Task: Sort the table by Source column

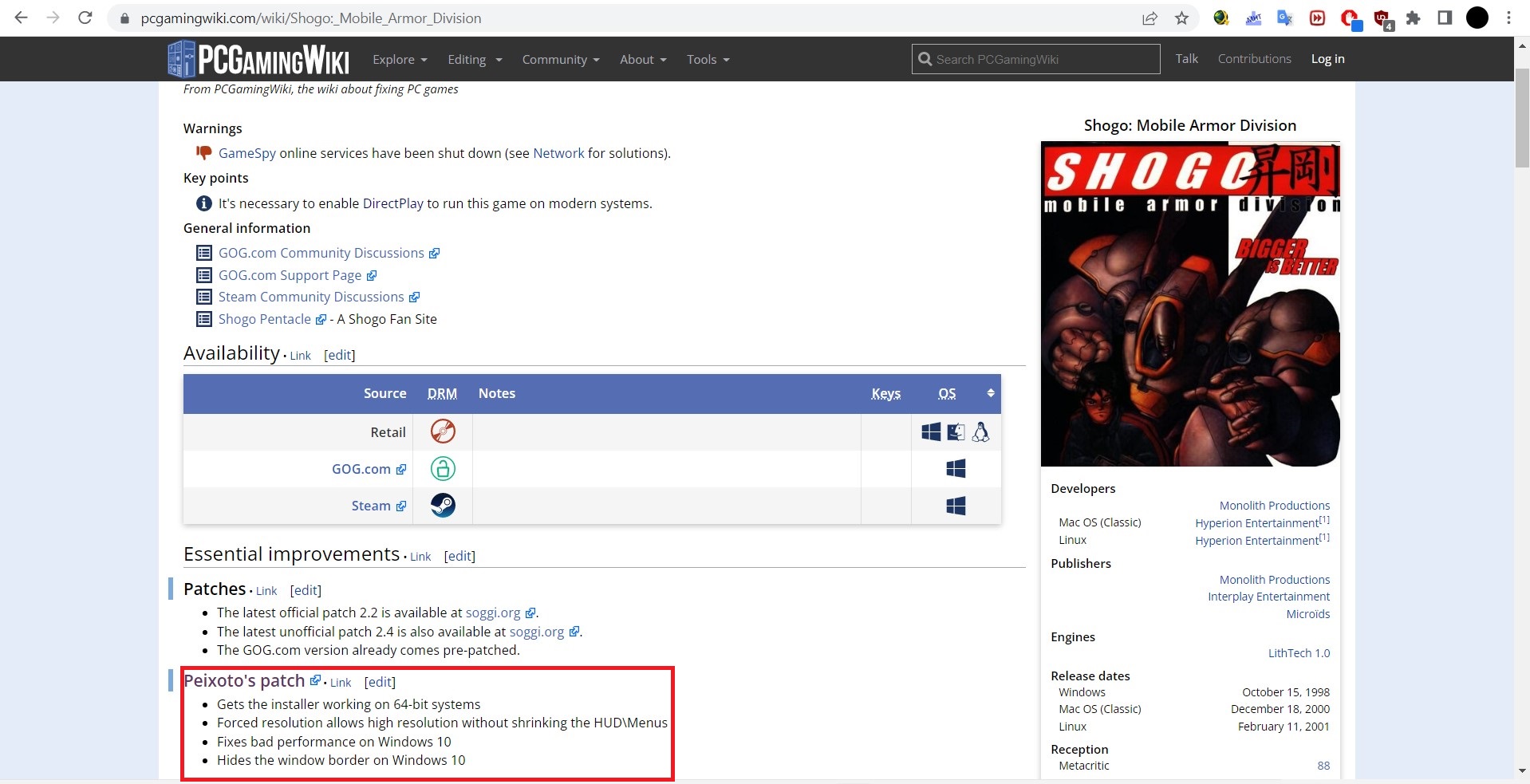Action: [x=384, y=393]
